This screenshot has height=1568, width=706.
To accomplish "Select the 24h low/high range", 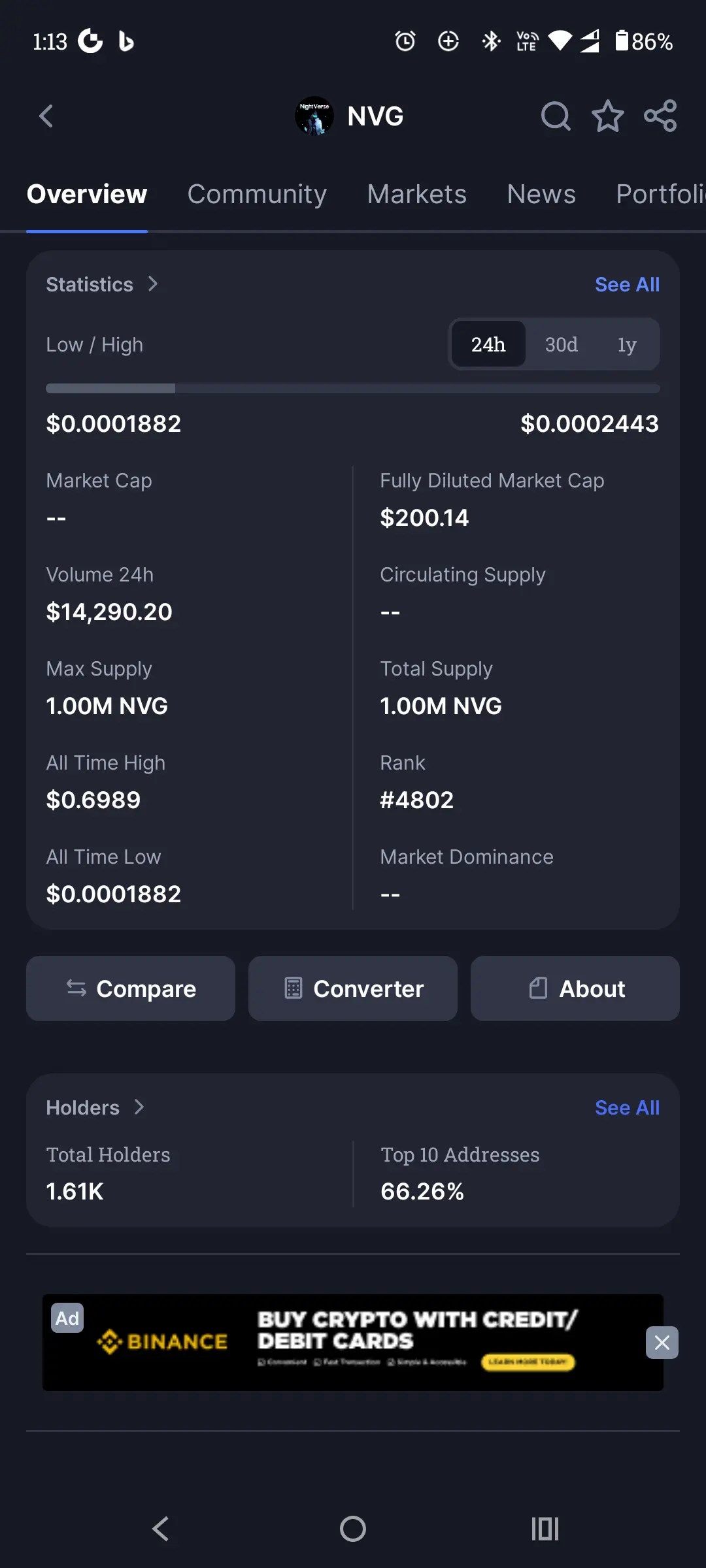I will (488, 344).
